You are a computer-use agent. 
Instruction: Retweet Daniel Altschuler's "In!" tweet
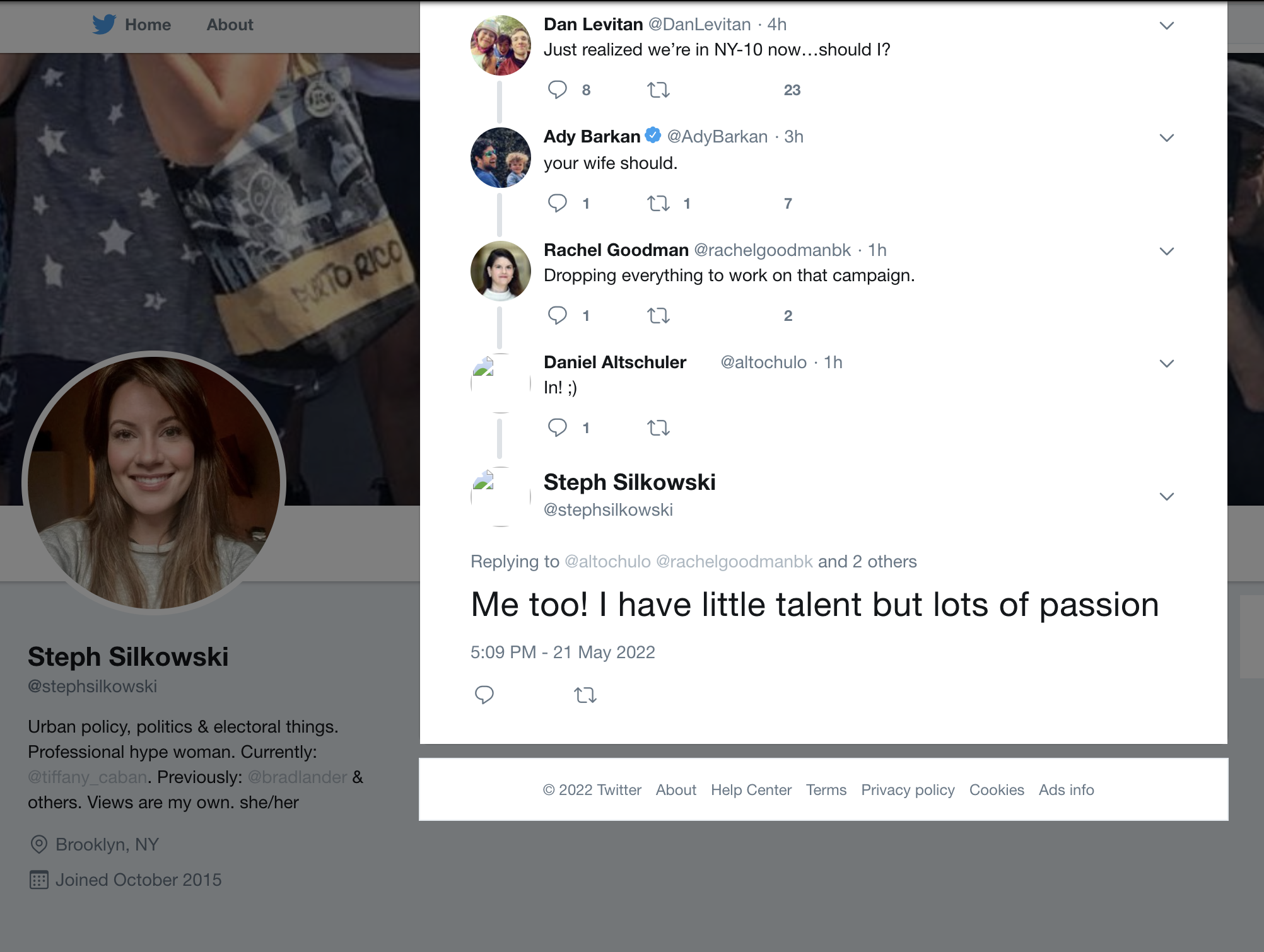click(x=658, y=428)
